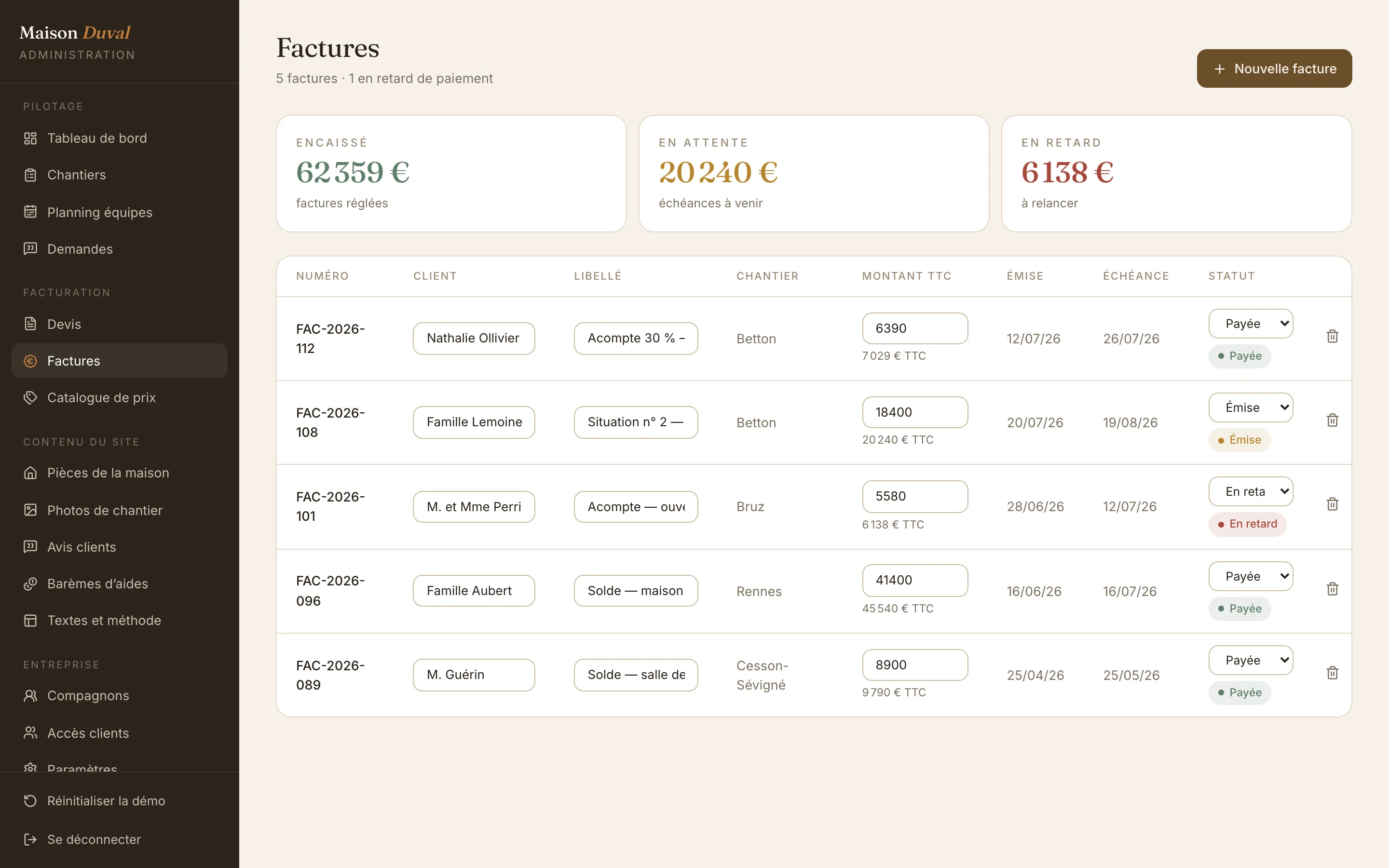Viewport: 1389px width, 868px height.
Task: Open status dropdown for M. Guérin invoice
Action: tap(1251, 660)
